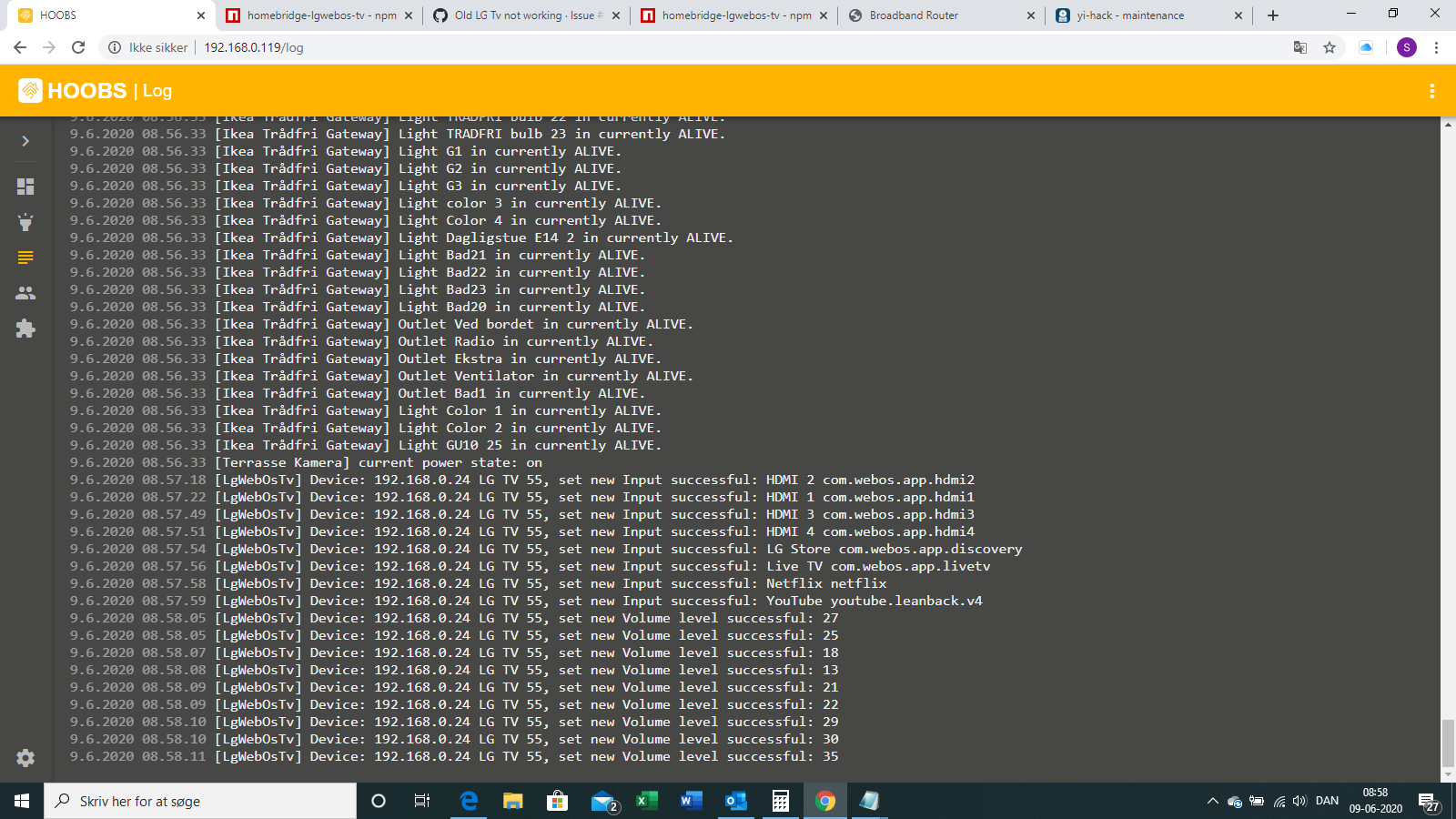The image size is (1456, 819).
Task: Open the Log view icon in the sidebar
Action: tap(25, 256)
